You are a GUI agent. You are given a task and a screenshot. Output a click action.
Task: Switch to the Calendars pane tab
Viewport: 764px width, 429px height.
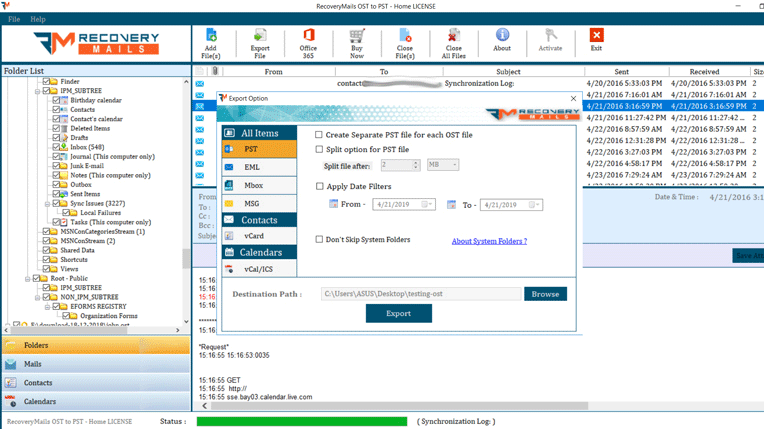click(x=96, y=401)
